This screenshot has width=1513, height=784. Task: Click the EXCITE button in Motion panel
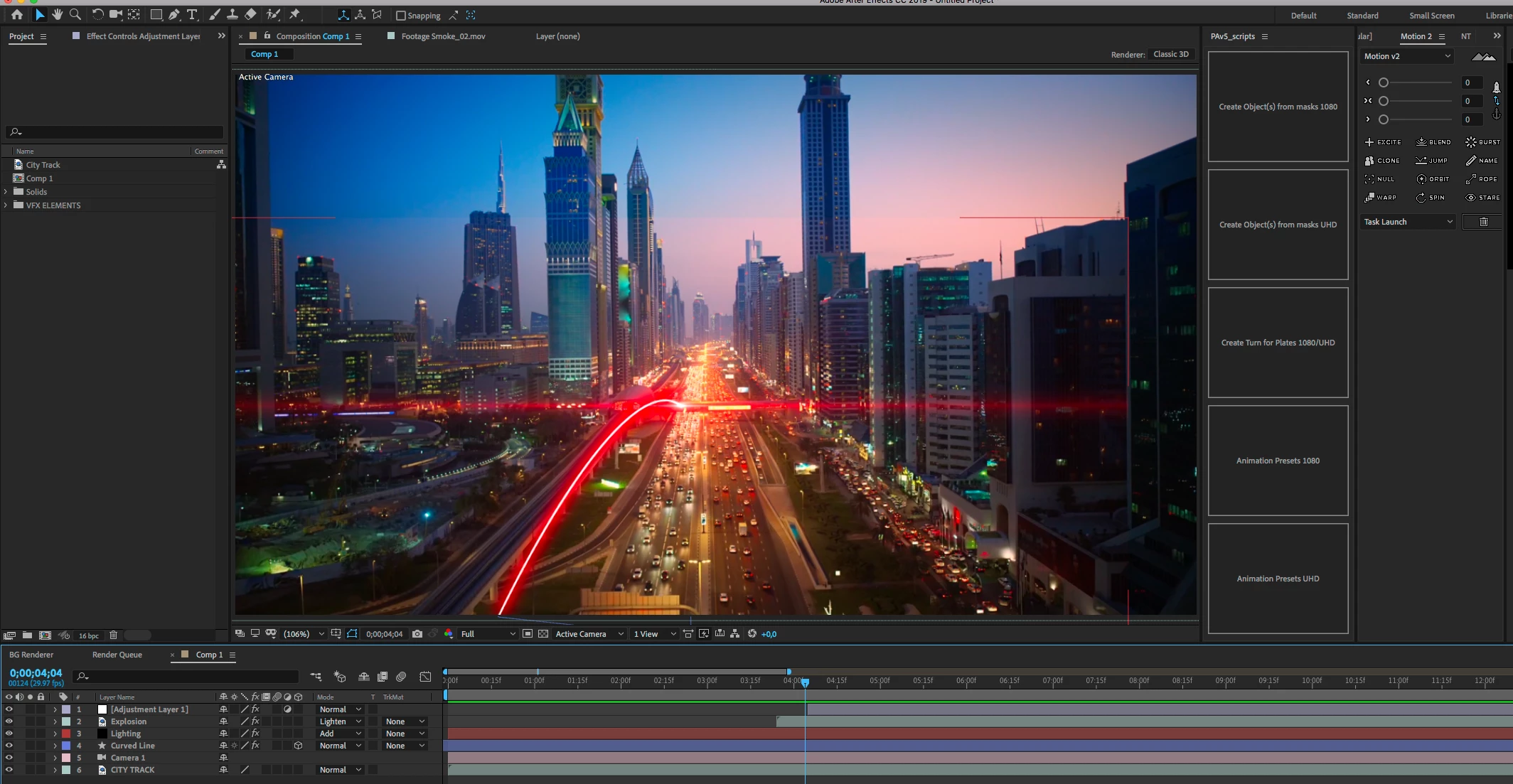1382,142
